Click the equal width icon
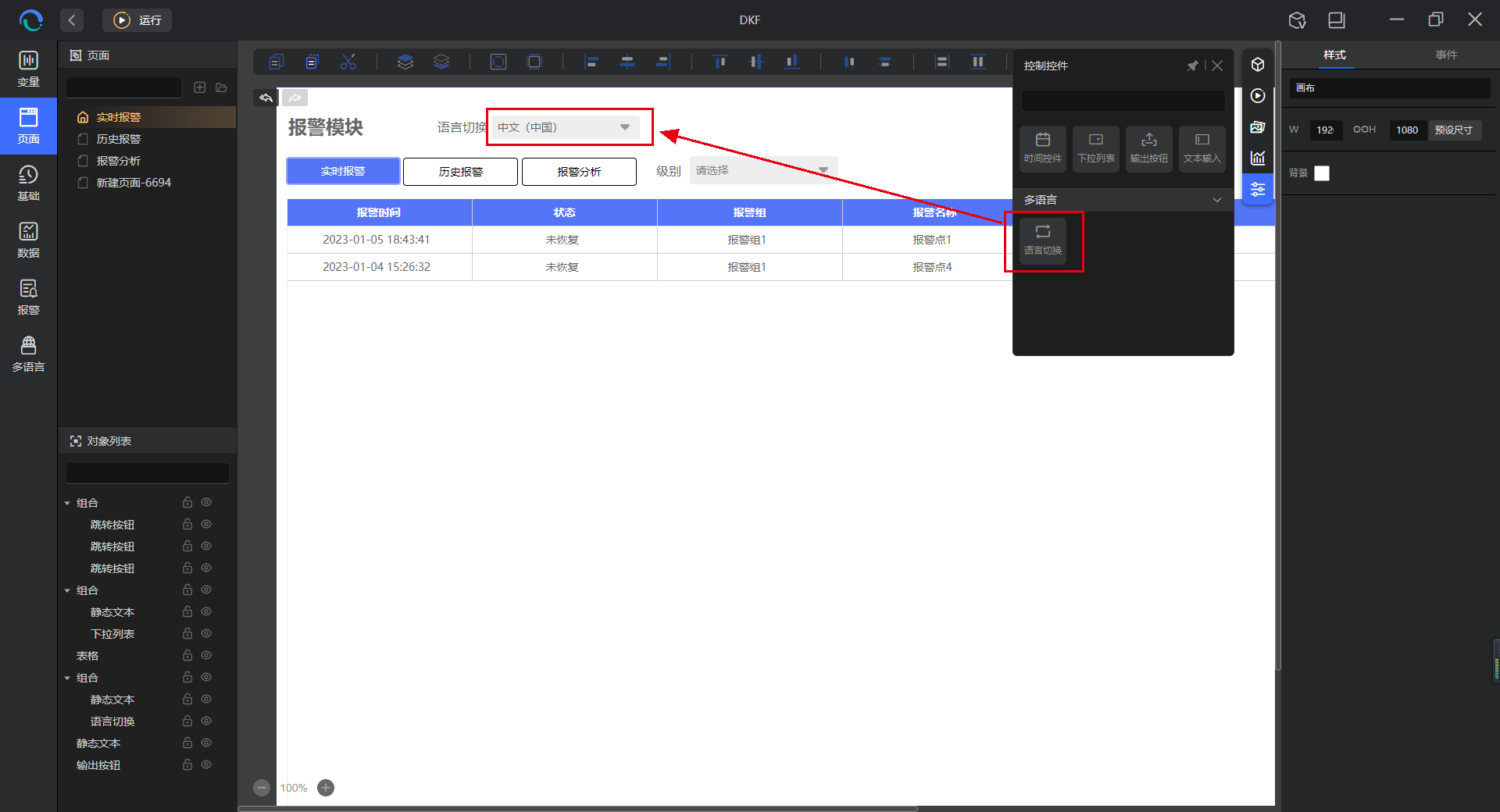This screenshot has height=812, width=1500. [x=942, y=62]
